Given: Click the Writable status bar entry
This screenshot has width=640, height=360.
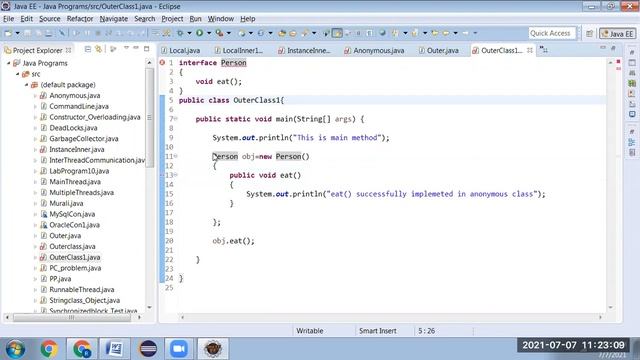Looking at the screenshot, I should (310, 331).
